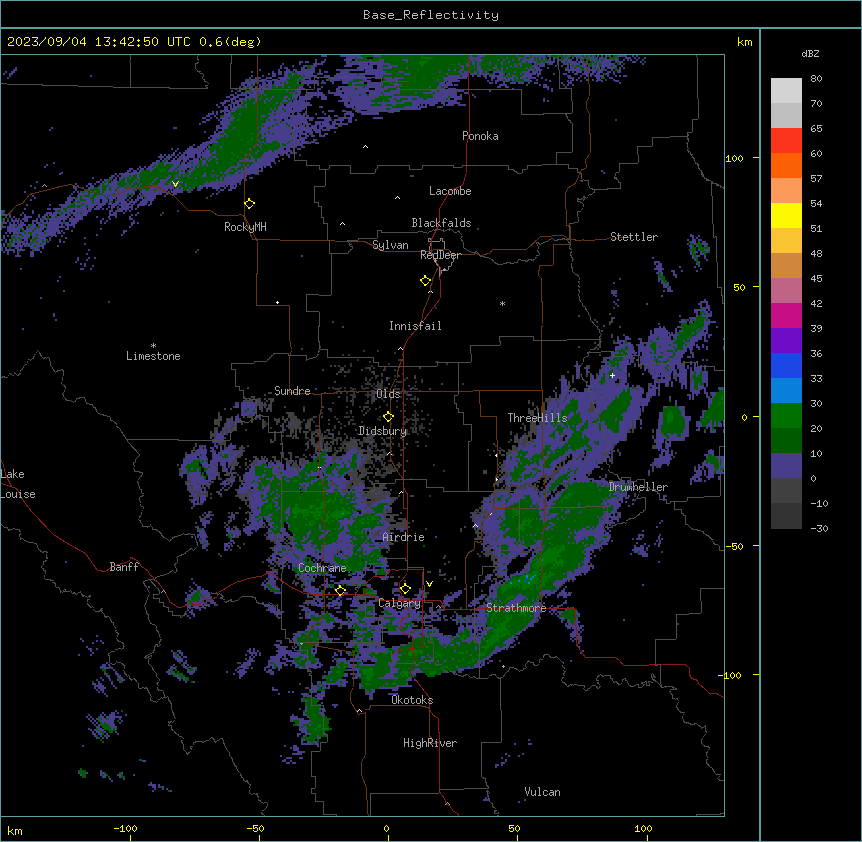Click the Lake Louise label
The width and height of the screenshot is (862, 842).
pyautogui.click(x=18, y=484)
